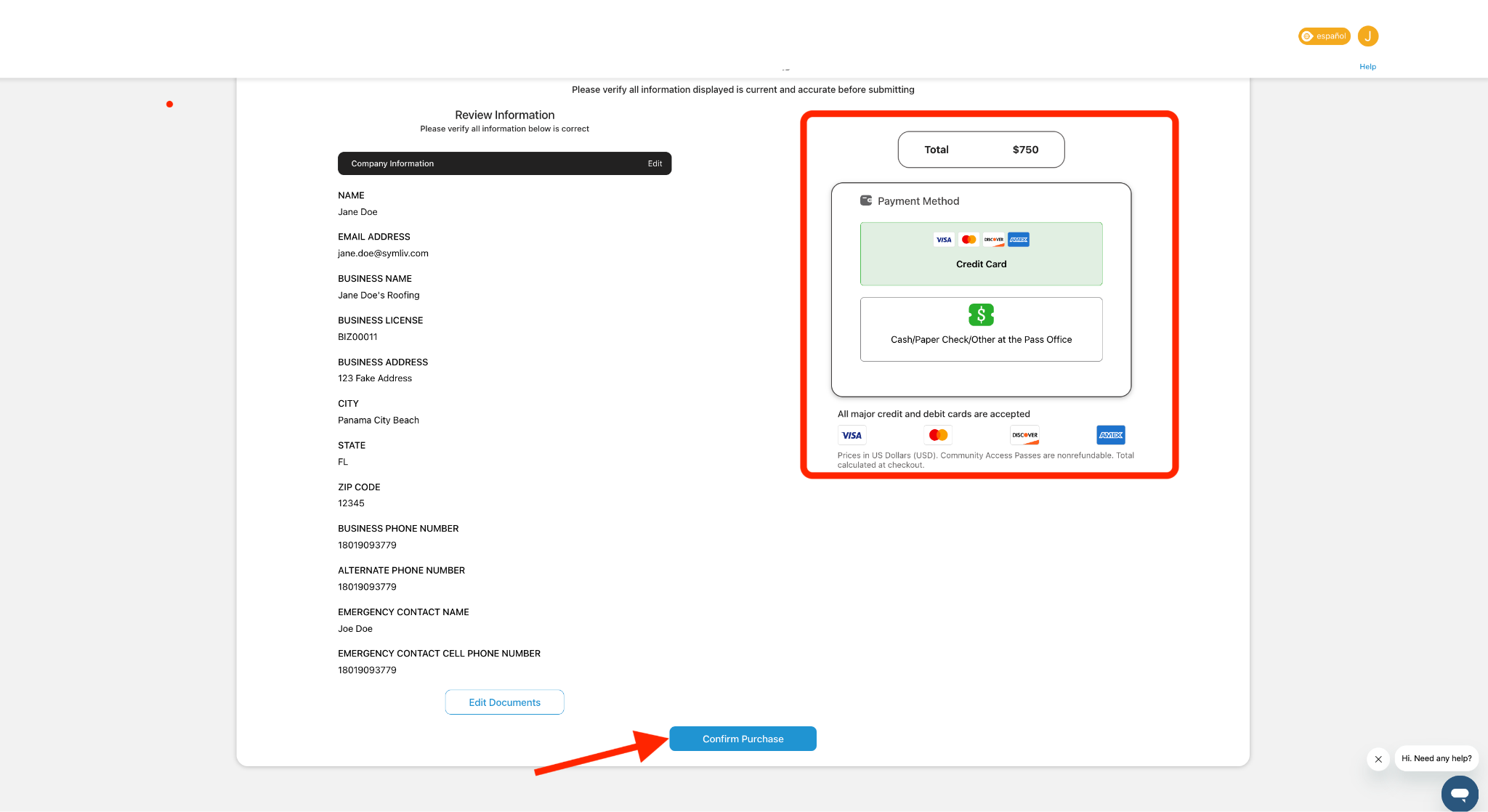Click the Total $750 summary box
1488x812 pixels.
pos(981,150)
